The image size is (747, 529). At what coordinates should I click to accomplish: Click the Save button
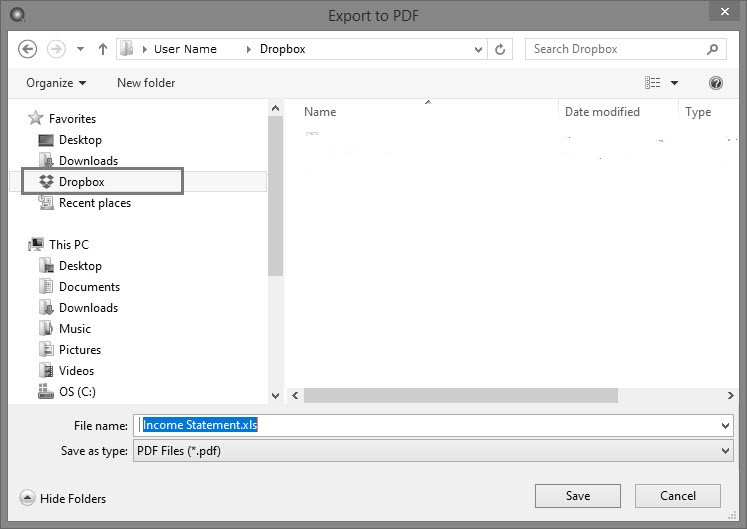click(577, 496)
